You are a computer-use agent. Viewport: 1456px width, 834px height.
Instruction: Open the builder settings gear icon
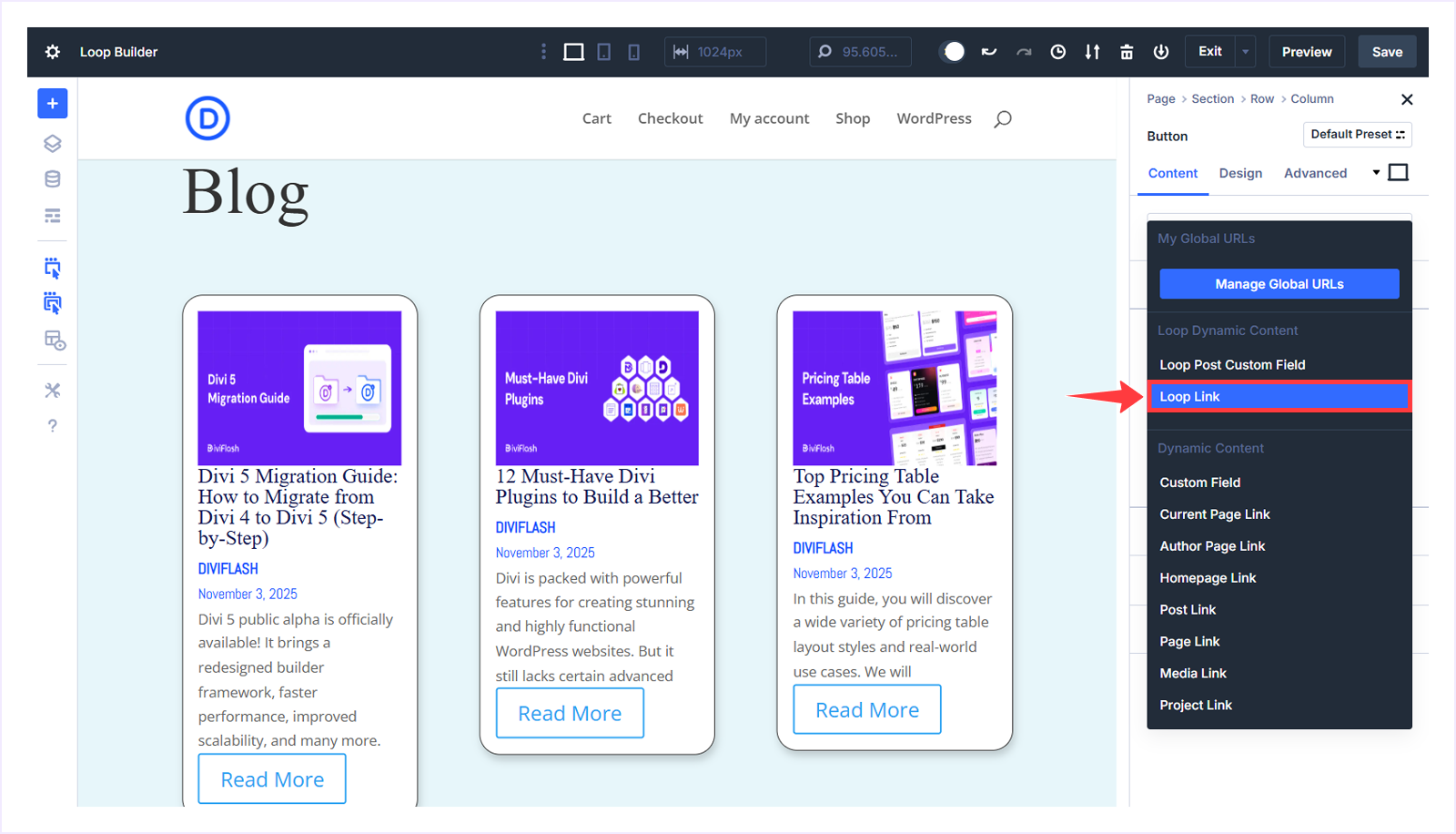[x=53, y=52]
